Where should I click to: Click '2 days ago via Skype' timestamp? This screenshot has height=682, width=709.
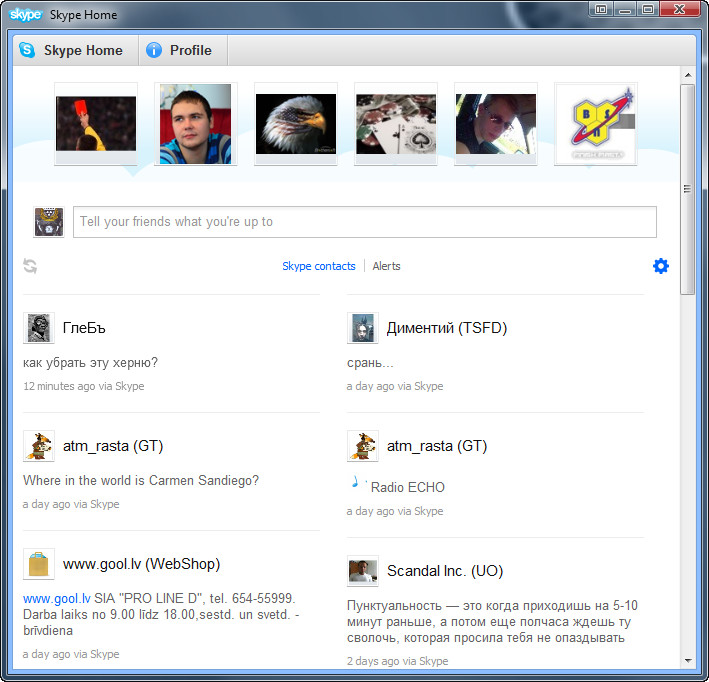pos(397,661)
